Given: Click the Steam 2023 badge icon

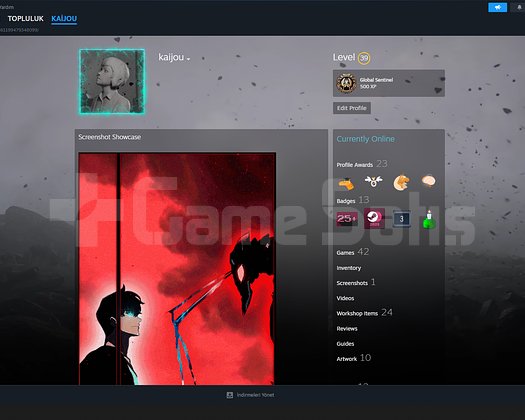Looking at the screenshot, I should pyautogui.click(x=374, y=218).
